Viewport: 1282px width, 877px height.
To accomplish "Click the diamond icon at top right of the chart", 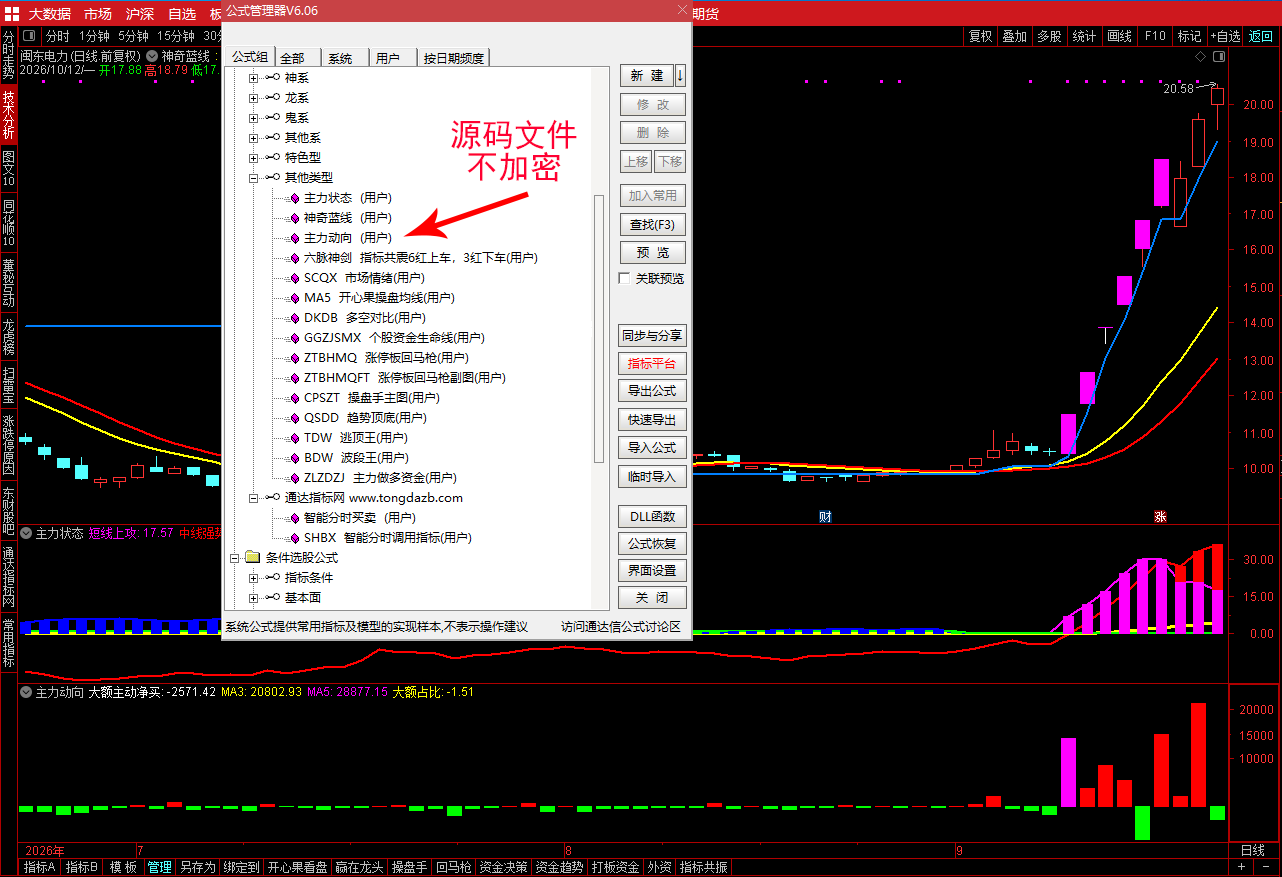I will 1201,56.
